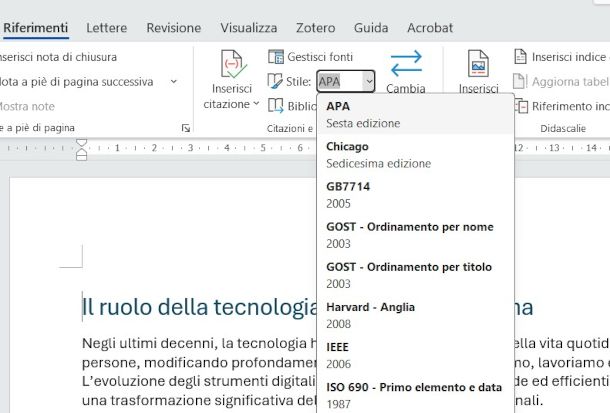Viewport: 610px width, 413px height.
Task: Click the Inserisci didascalia picture icon
Action: coord(479,64)
